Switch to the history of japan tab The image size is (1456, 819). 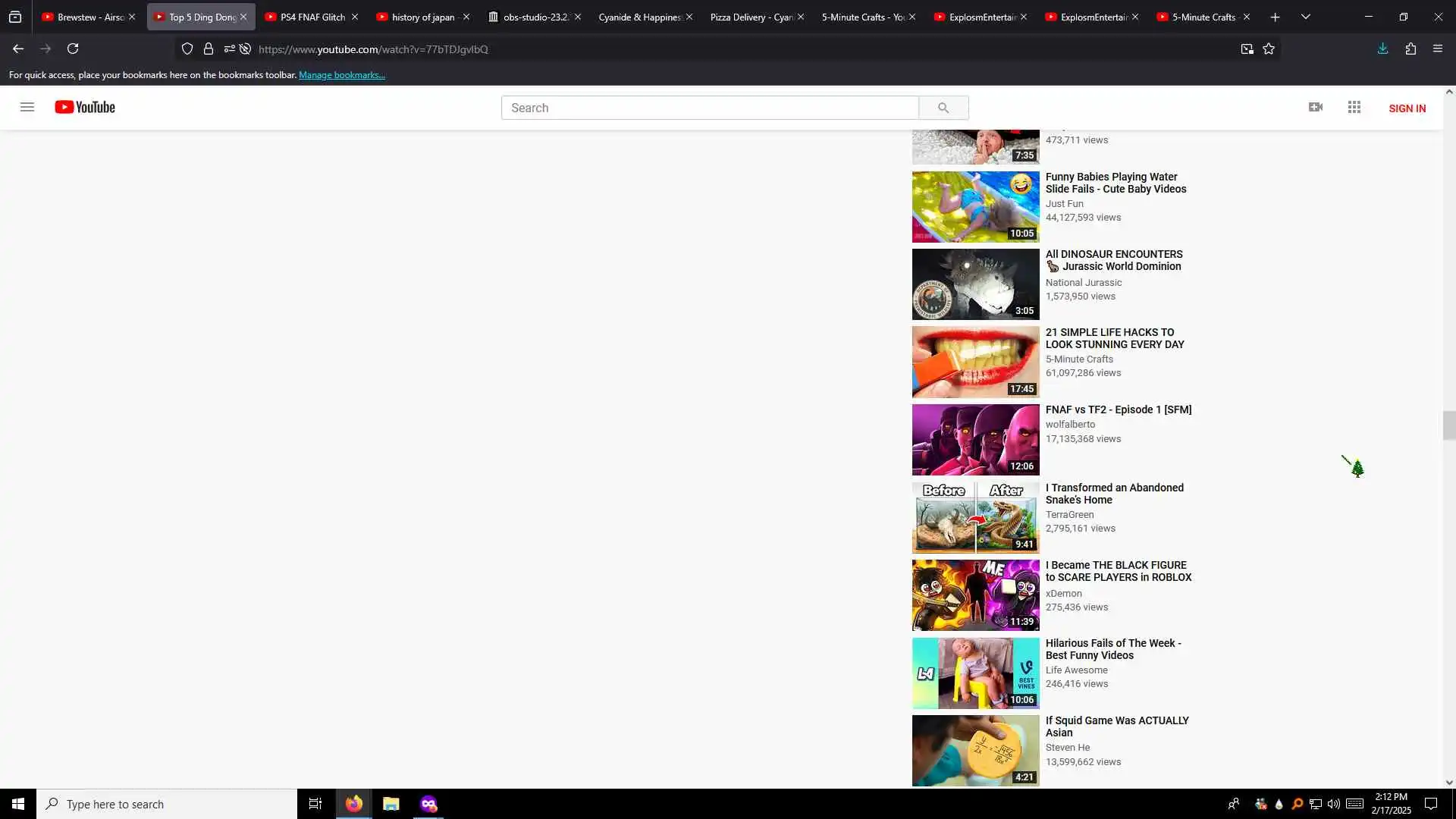[x=422, y=17]
